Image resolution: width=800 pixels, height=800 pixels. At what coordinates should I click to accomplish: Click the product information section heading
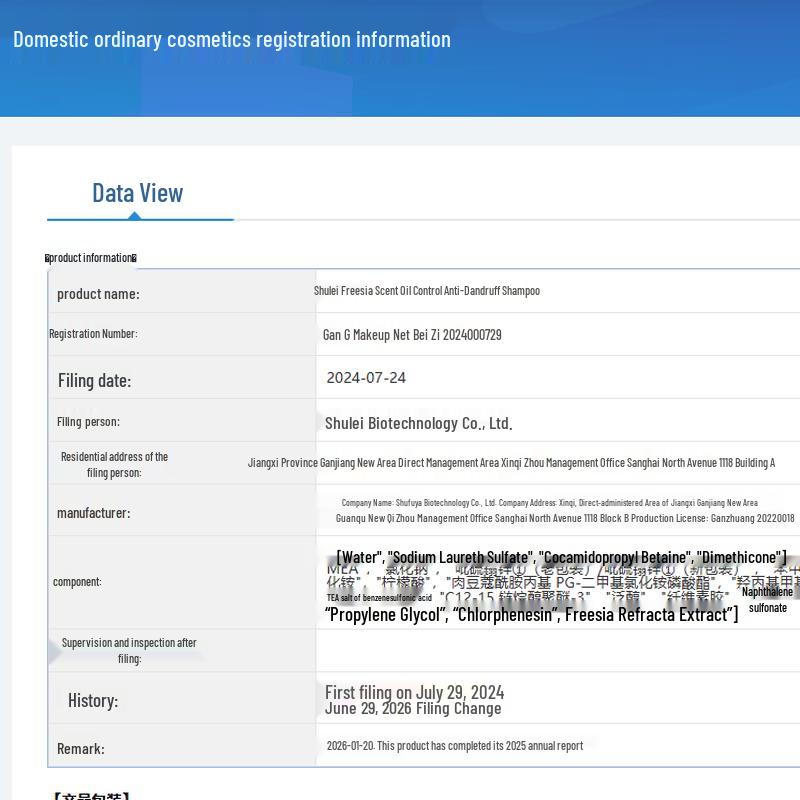point(91,258)
